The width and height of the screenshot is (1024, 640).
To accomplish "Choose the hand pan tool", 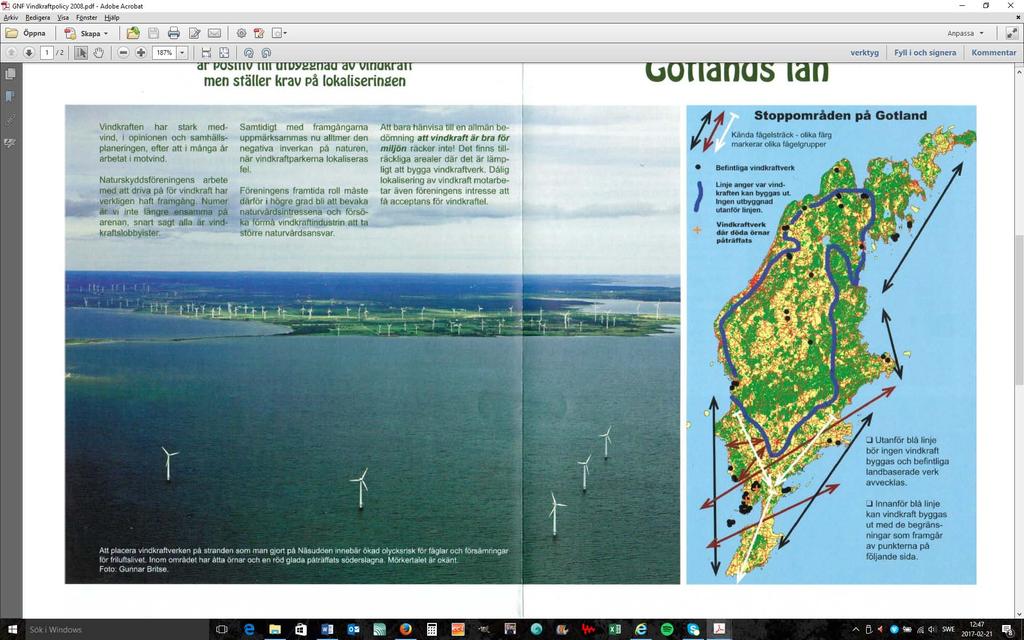I will 99,52.
